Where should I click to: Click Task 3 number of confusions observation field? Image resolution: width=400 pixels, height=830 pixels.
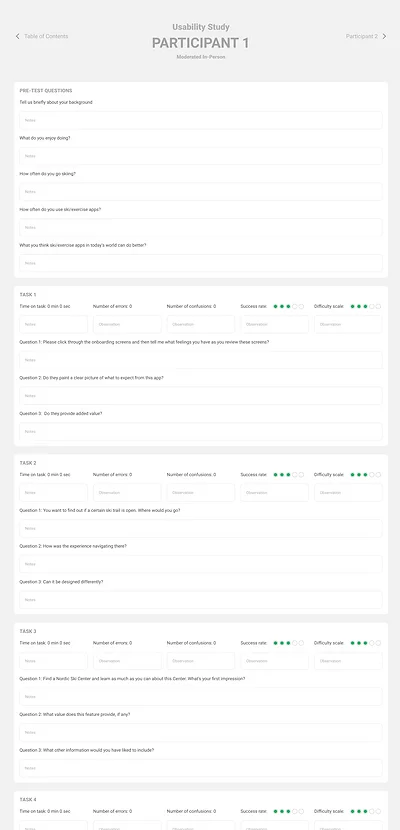click(x=201, y=661)
